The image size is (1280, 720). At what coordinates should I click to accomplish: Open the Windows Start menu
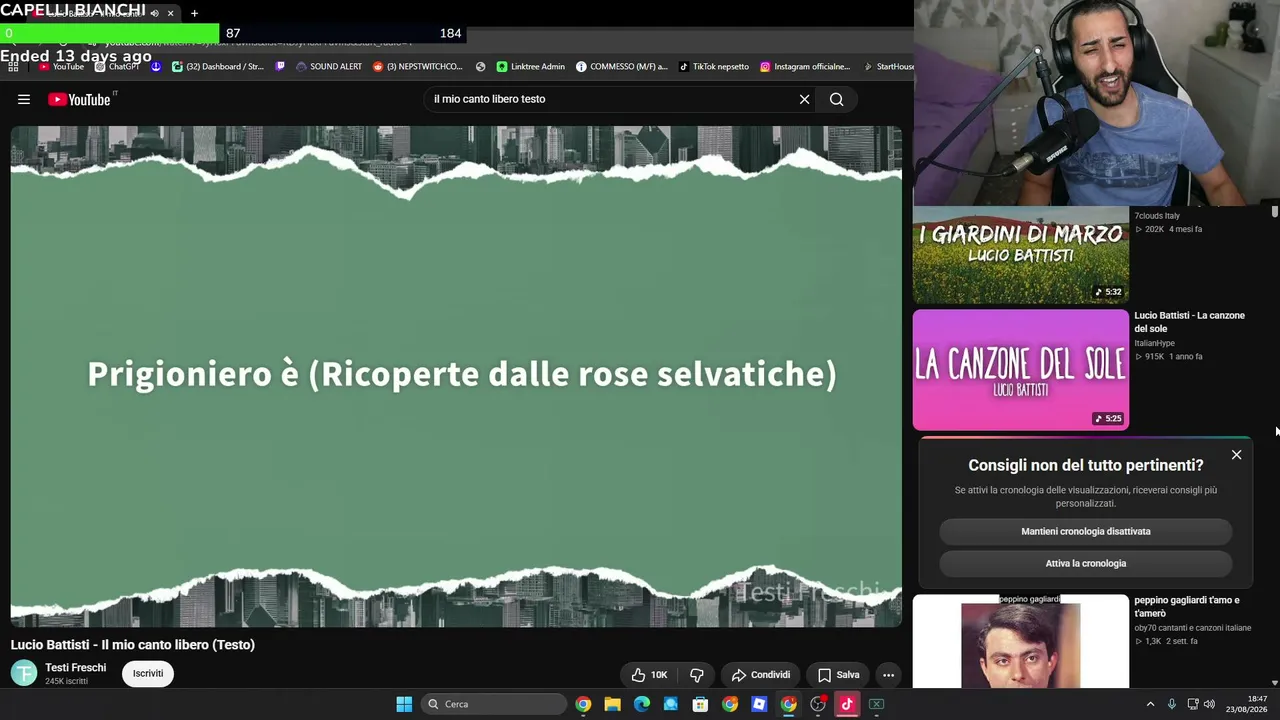tap(404, 704)
